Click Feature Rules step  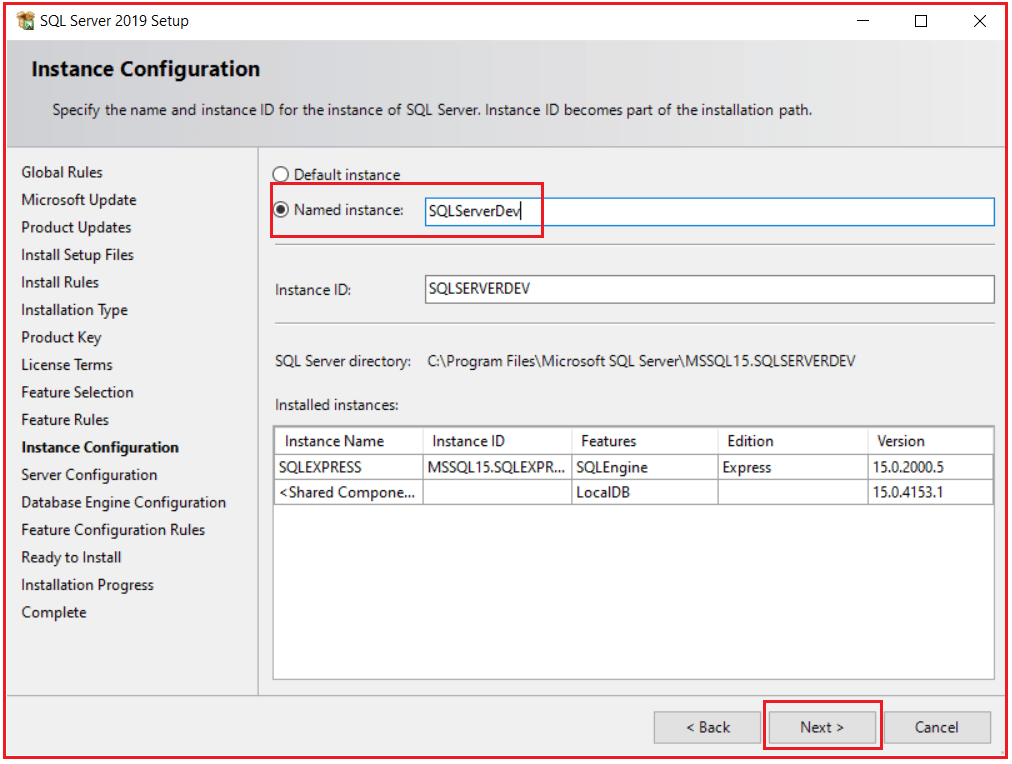point(65,419)
